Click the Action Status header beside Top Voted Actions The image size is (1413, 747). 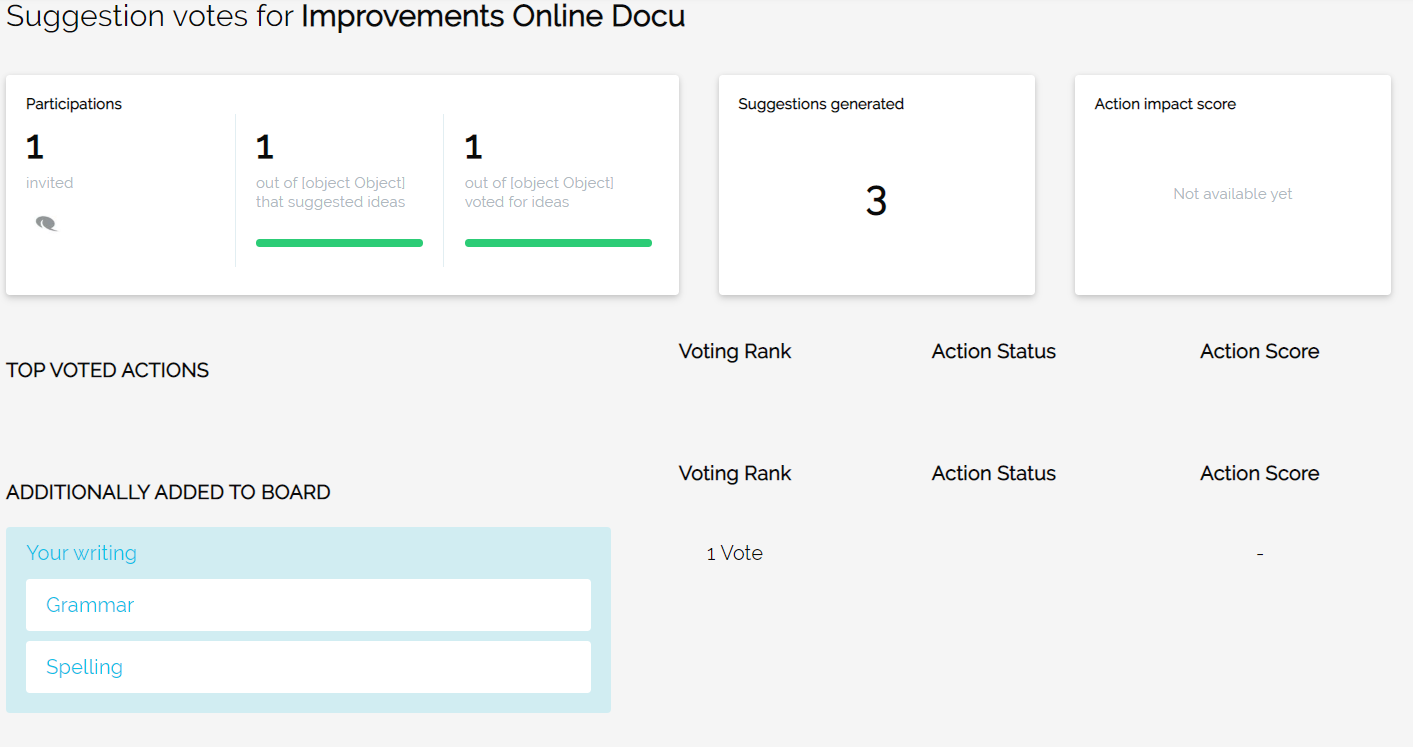click(x=994, y=351)
